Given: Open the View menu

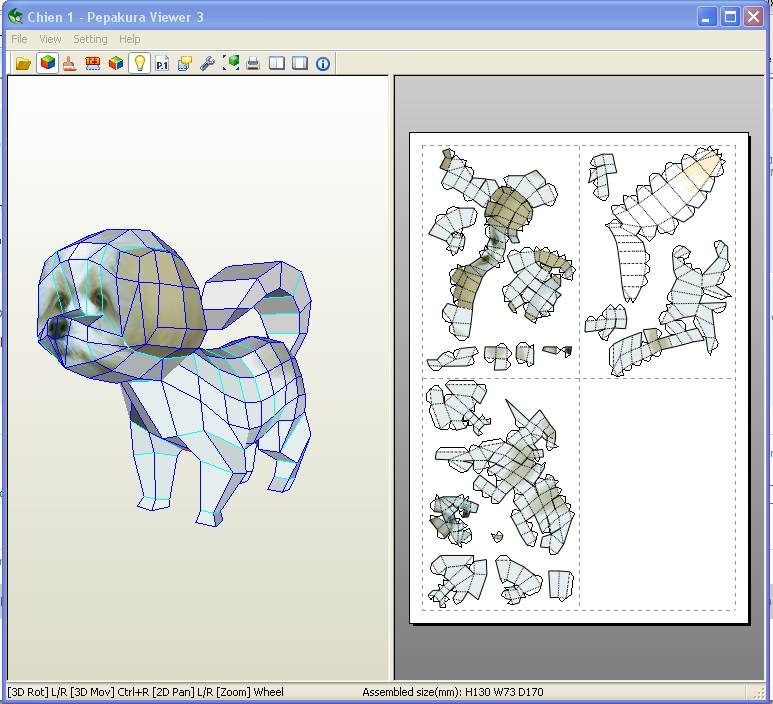Looking at the screenshot, I should pos(50,39).
